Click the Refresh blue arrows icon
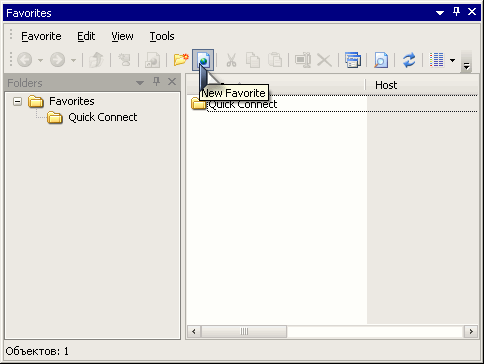 tap(409, 61)
